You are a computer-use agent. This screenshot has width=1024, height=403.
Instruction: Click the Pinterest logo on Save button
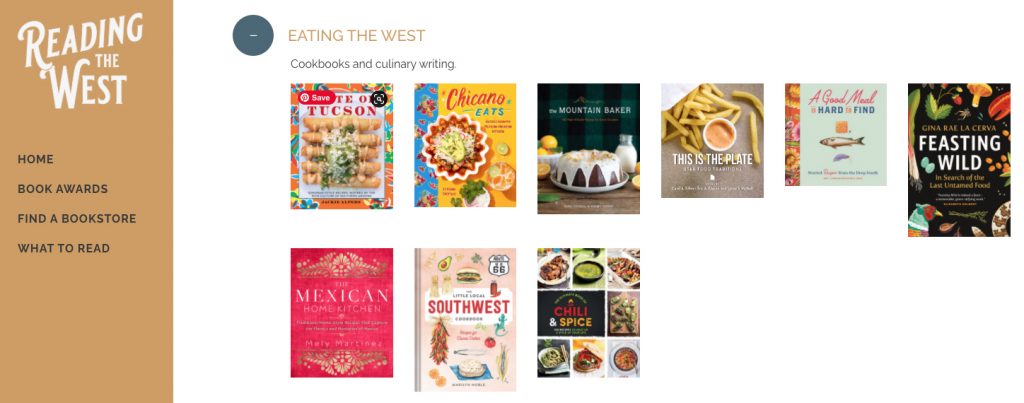pos(304,98)
